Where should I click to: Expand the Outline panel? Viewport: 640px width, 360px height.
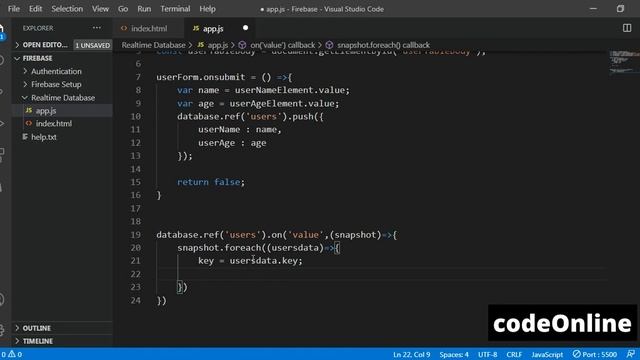36,328
